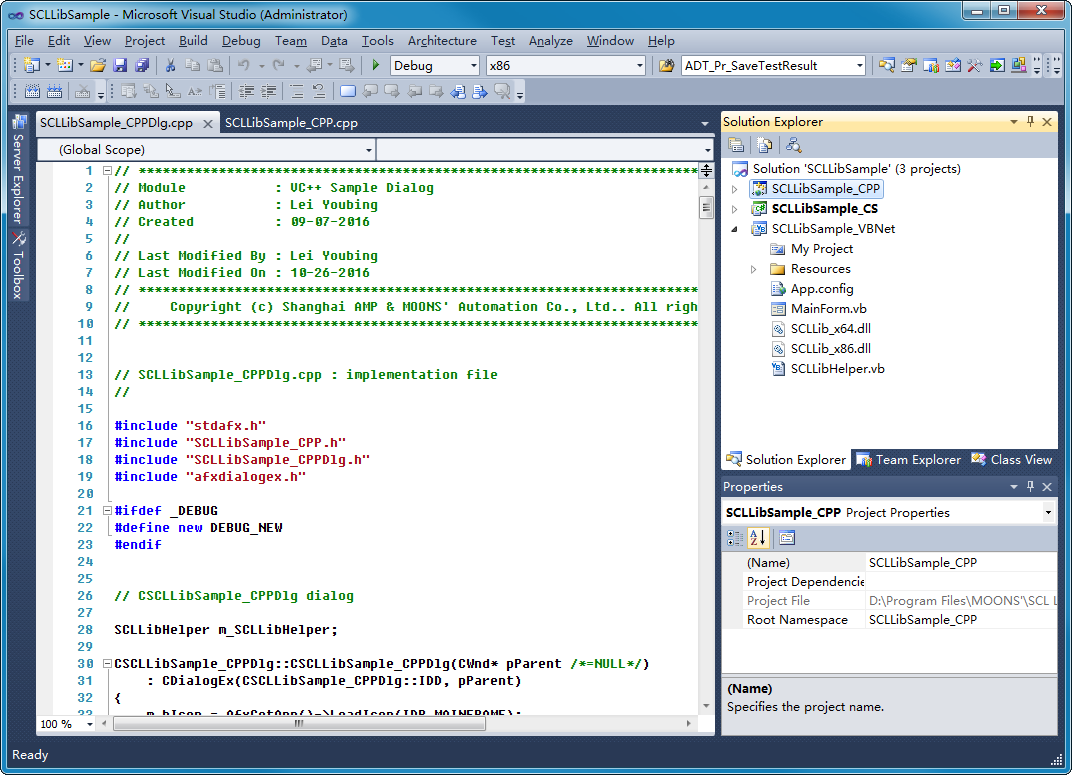1072x775 pixels.
Task: Collapse the SCLLibSample_VBNet project node
Action: (x=735, y=229)
